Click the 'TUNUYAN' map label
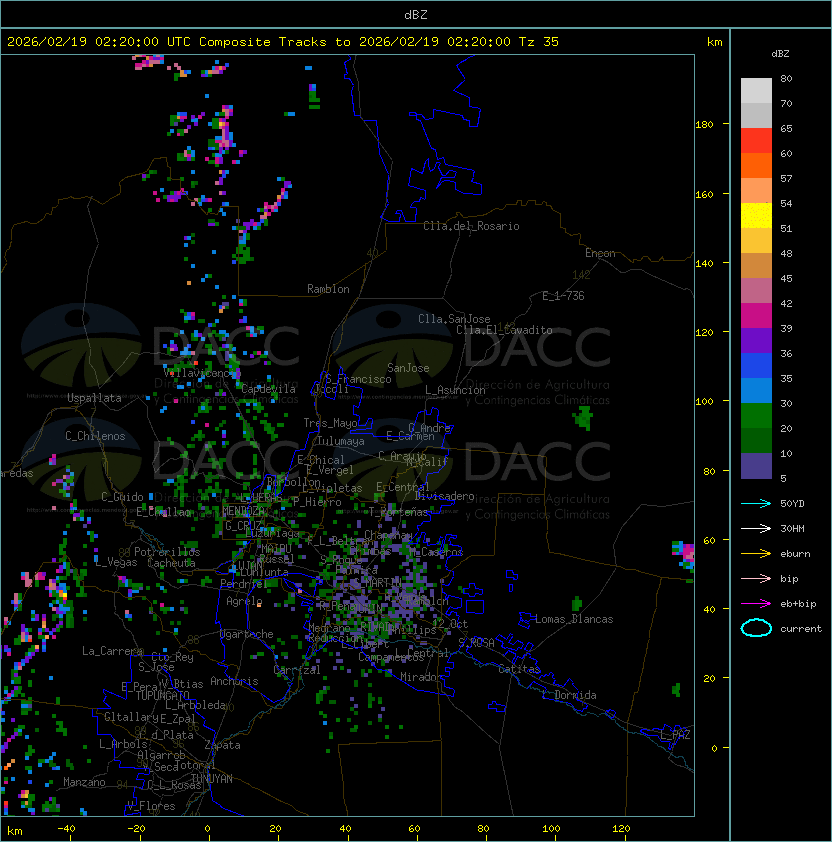 tap(212, 779)
